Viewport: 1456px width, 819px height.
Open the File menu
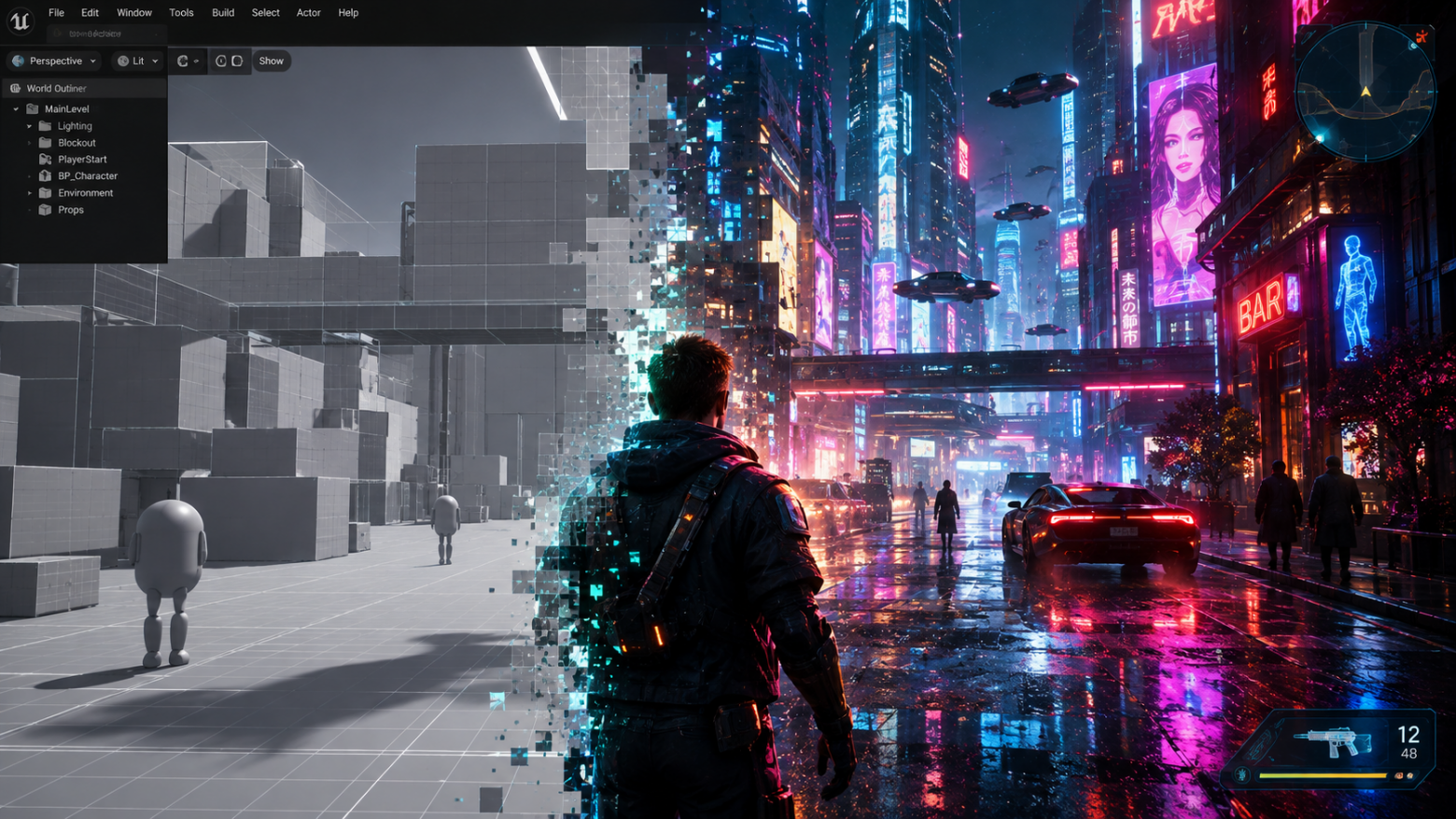coord(56,13)
